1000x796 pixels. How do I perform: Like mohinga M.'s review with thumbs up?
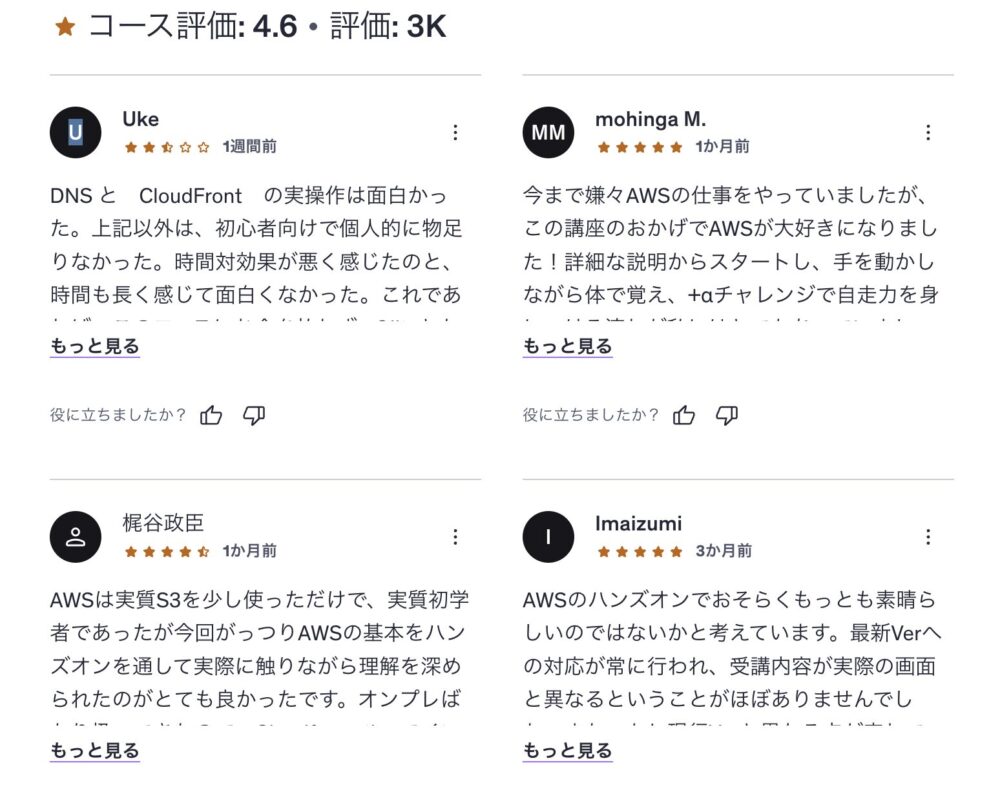click(x=684, y=415)
